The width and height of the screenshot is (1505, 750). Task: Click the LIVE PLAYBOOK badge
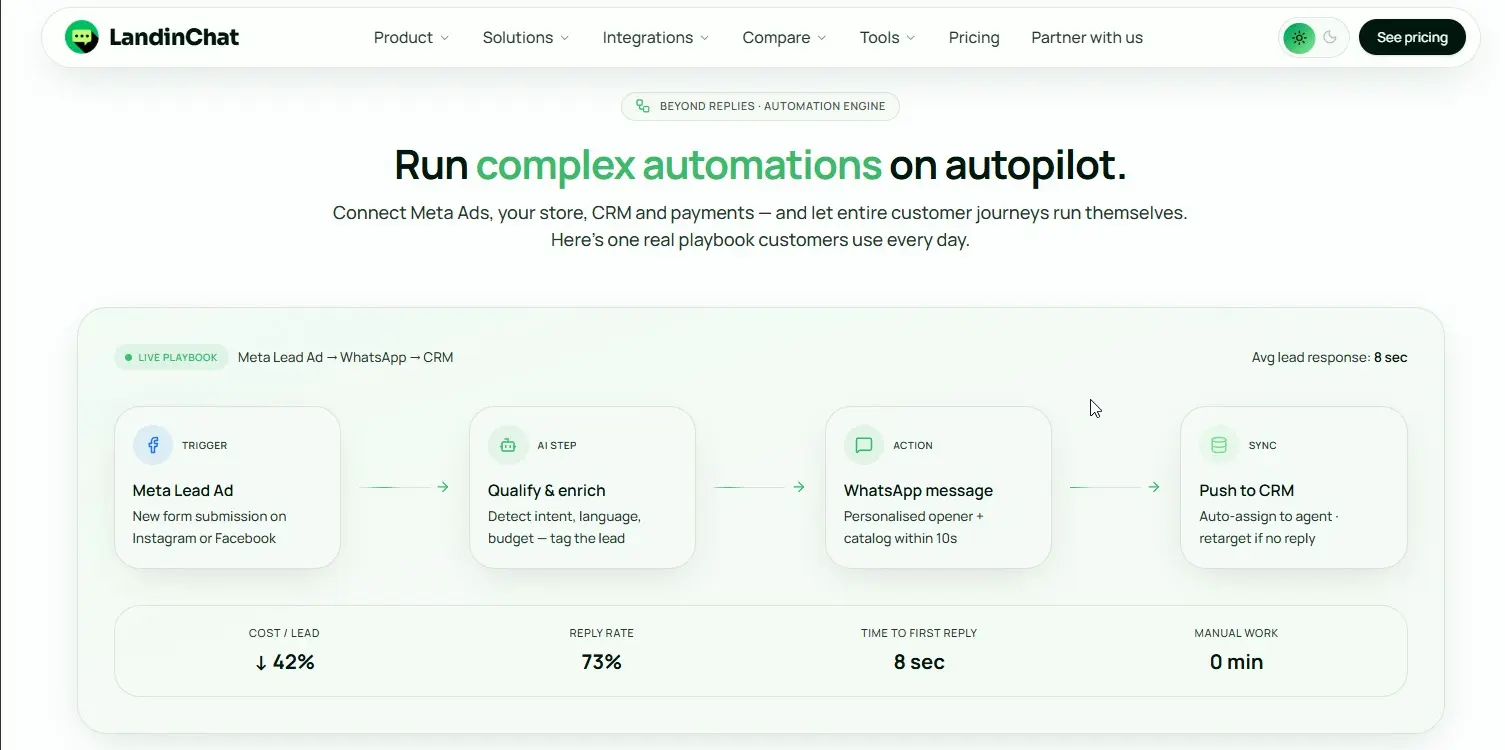tap(171, 357)
